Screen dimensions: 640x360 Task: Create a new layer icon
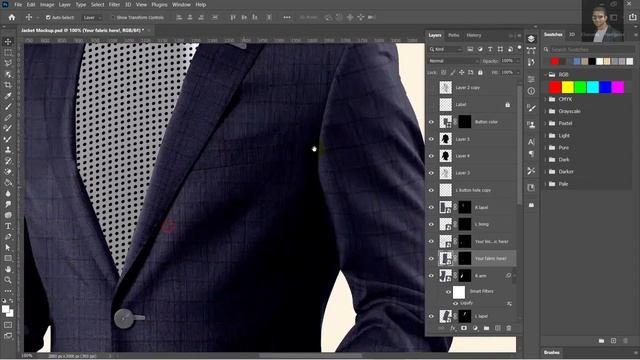coord(498,328)
